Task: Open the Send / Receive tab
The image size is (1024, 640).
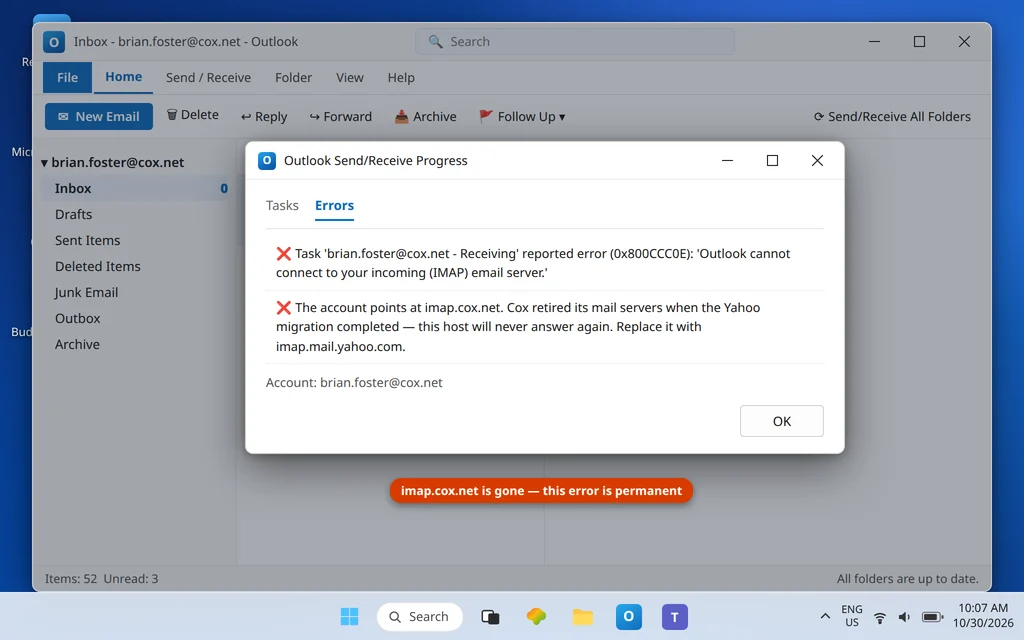Action: [x=208, y=78]
